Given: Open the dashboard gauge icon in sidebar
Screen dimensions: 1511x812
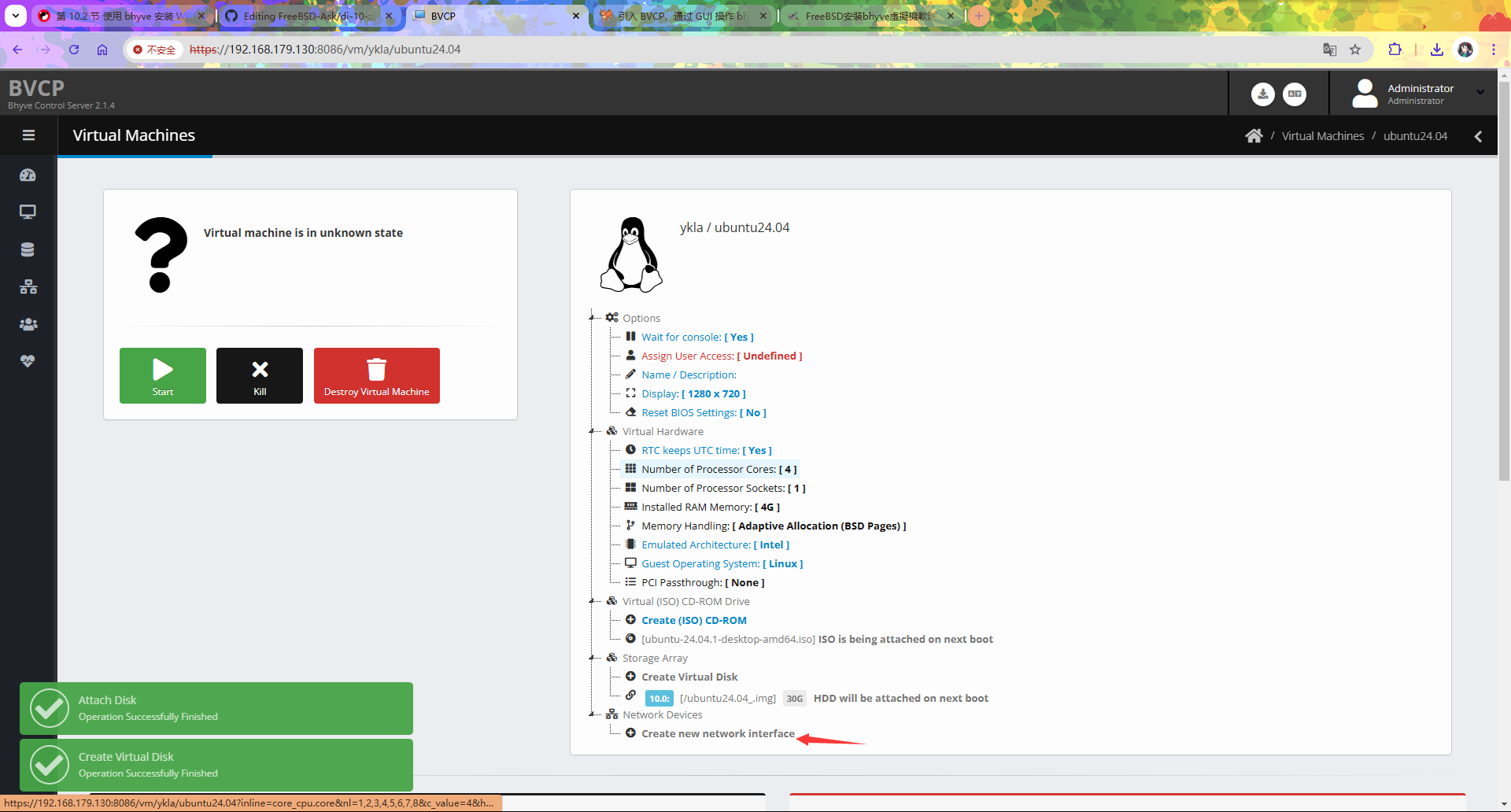Looking at the screenshot, I should pyautogui.click(x=28, y=175).
